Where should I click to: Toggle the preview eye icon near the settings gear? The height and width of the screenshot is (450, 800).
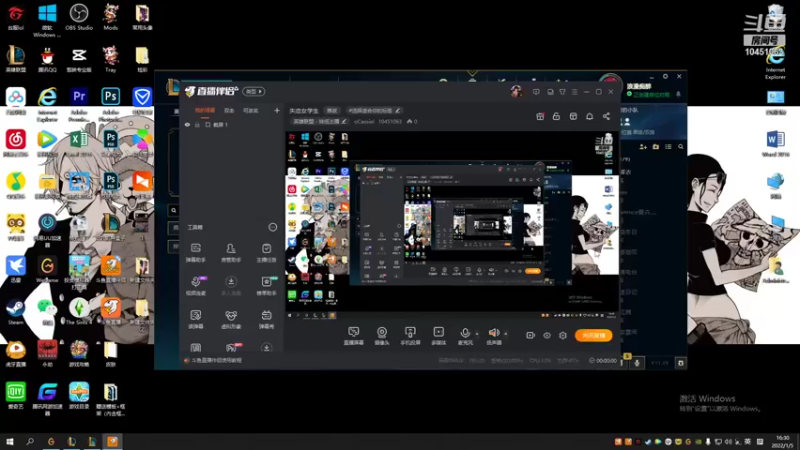pyautogui.click(x=547, y=335)
